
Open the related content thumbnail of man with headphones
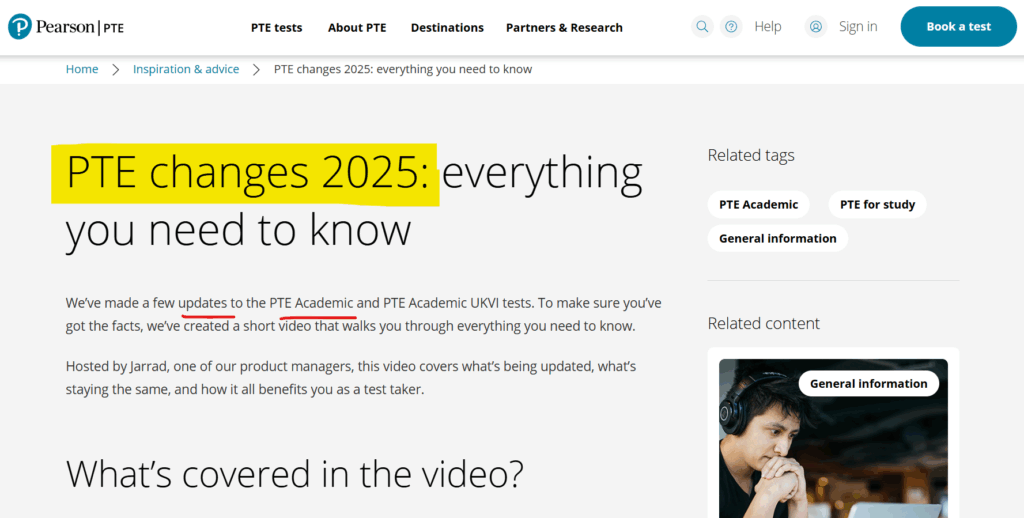tap(833, 438)
